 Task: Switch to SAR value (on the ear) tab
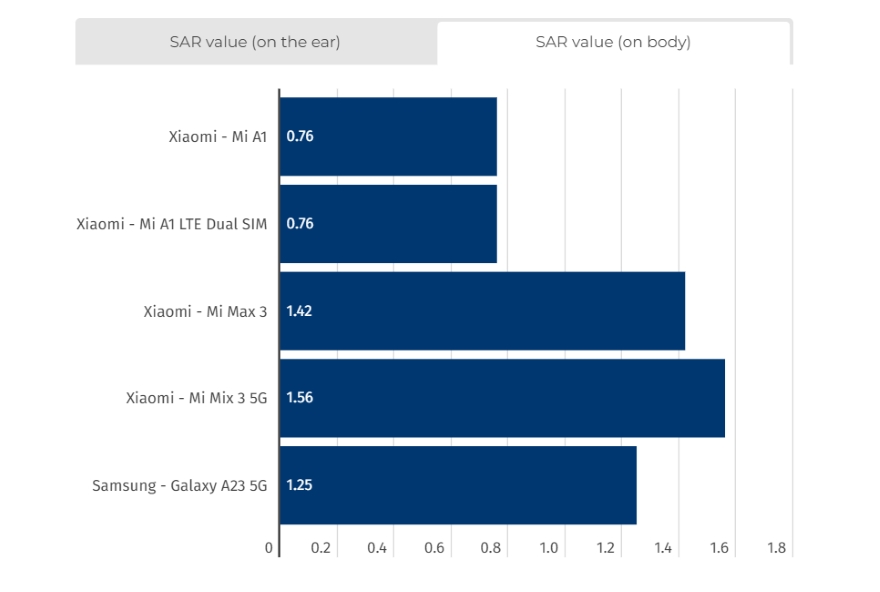(255, 42)
